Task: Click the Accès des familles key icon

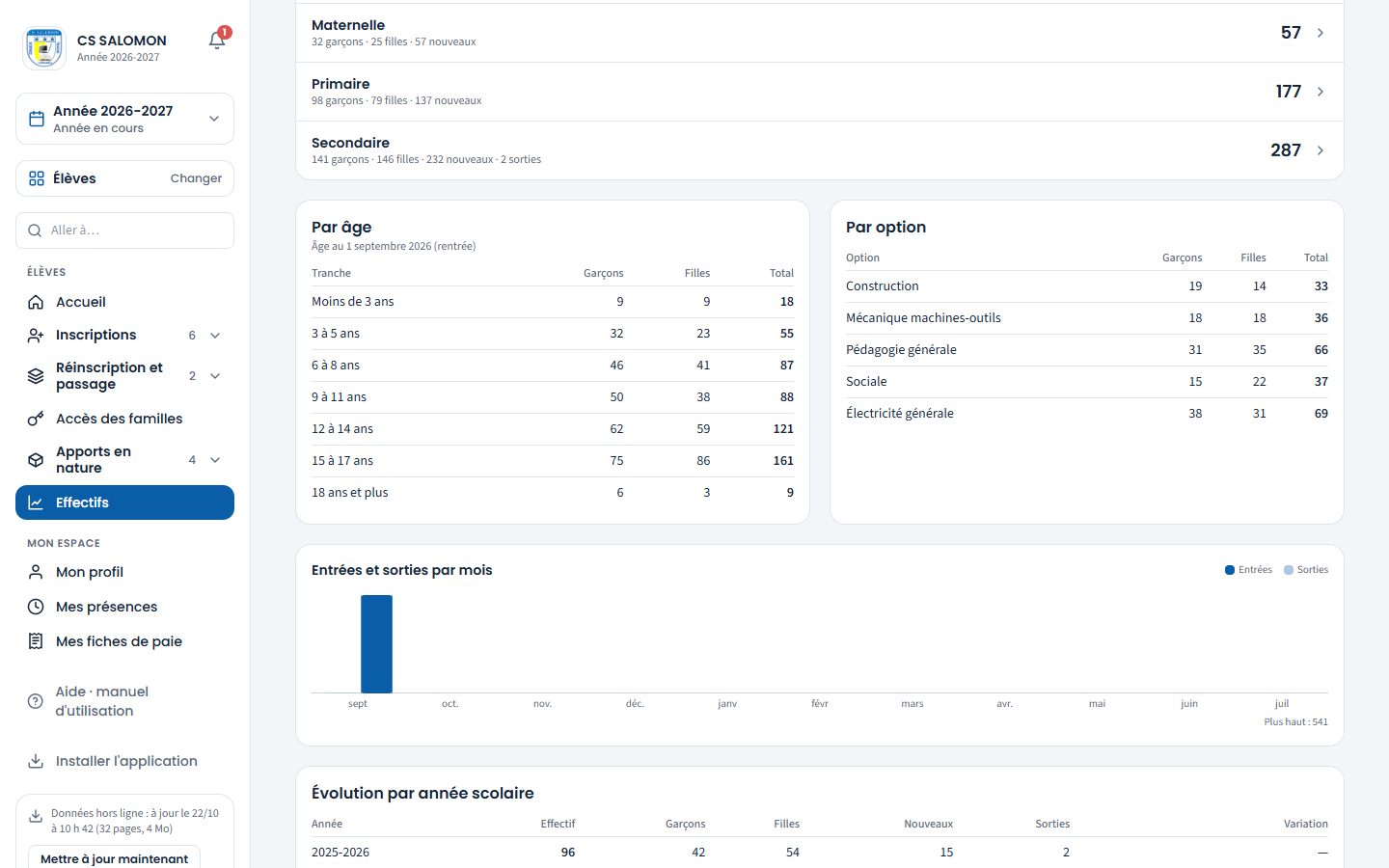Action: point(36,419)
